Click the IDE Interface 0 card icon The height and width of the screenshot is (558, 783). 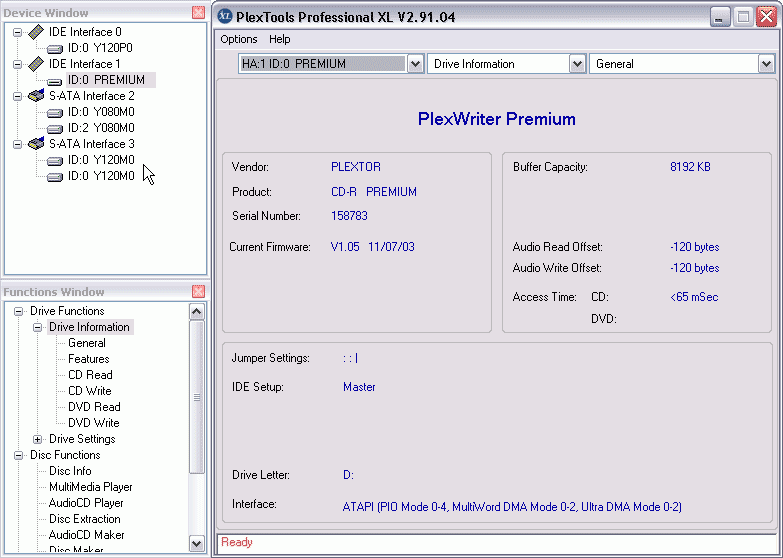click(x=36, y=32)
